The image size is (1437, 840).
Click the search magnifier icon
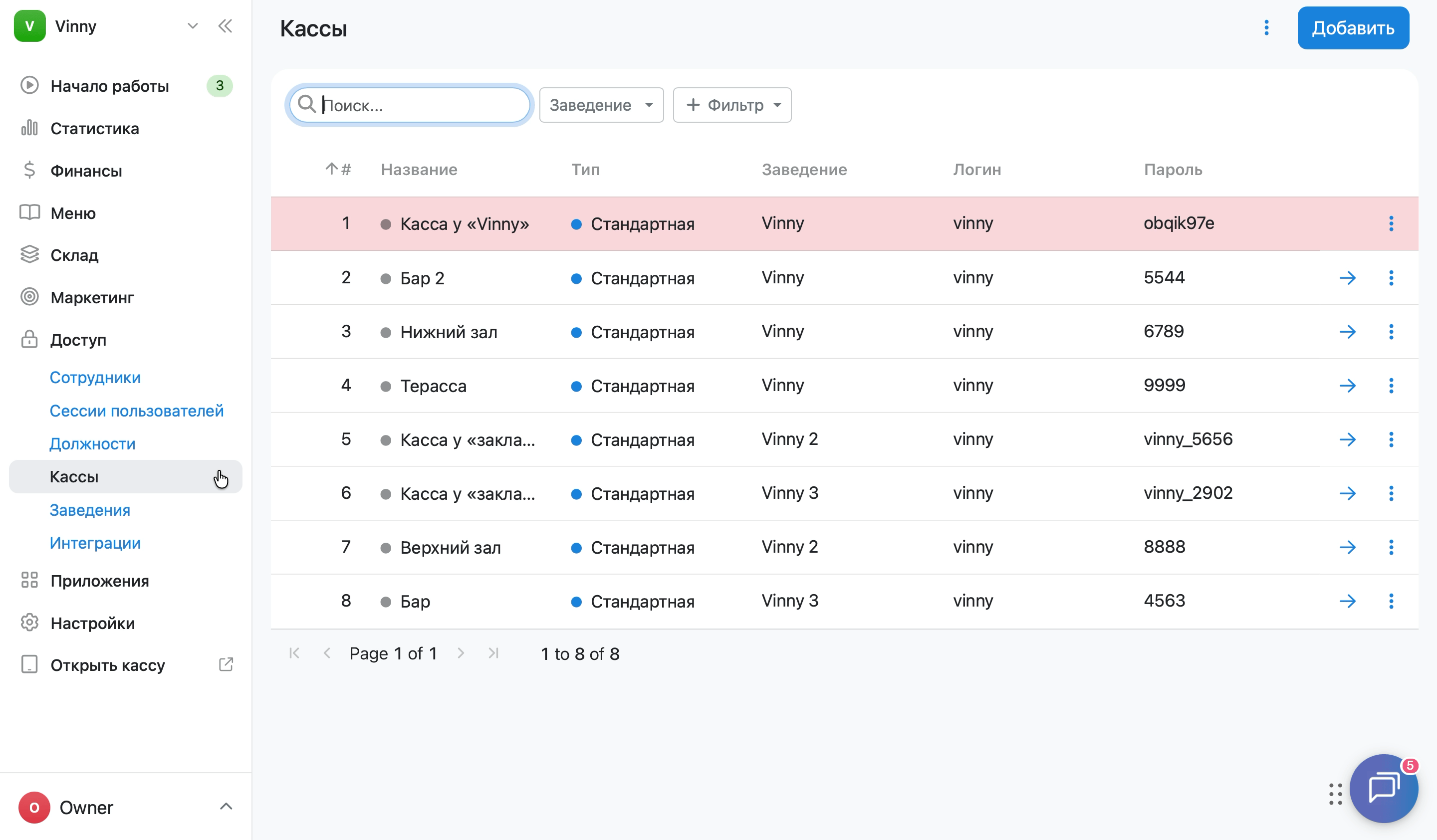pos(307,104)
